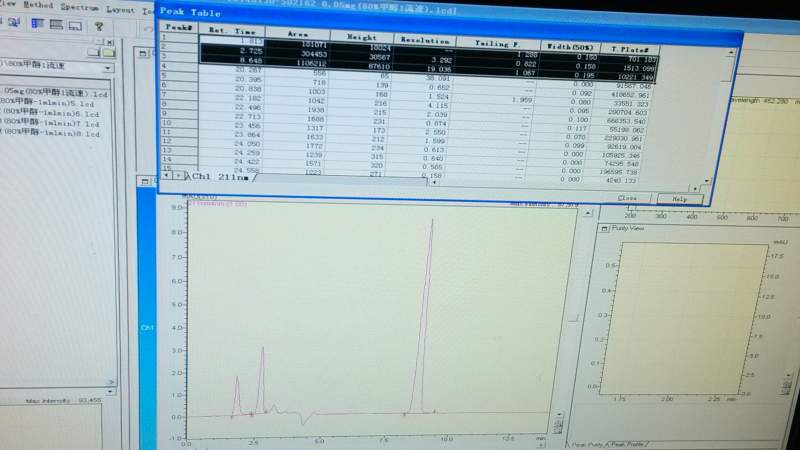Screen dimensions: 800x450
Task: Click the Tailing F. column header
Action: pyautogui.click(x=497, y=43)
